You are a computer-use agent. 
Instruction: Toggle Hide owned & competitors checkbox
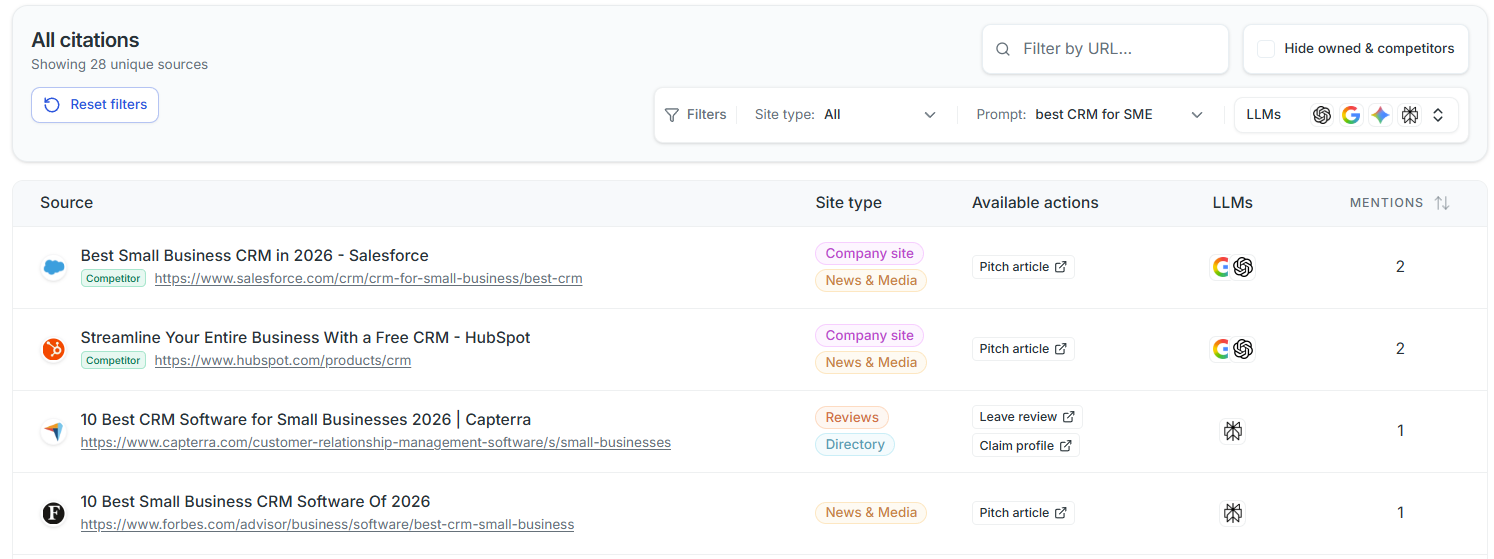[x=1266, y=49]
